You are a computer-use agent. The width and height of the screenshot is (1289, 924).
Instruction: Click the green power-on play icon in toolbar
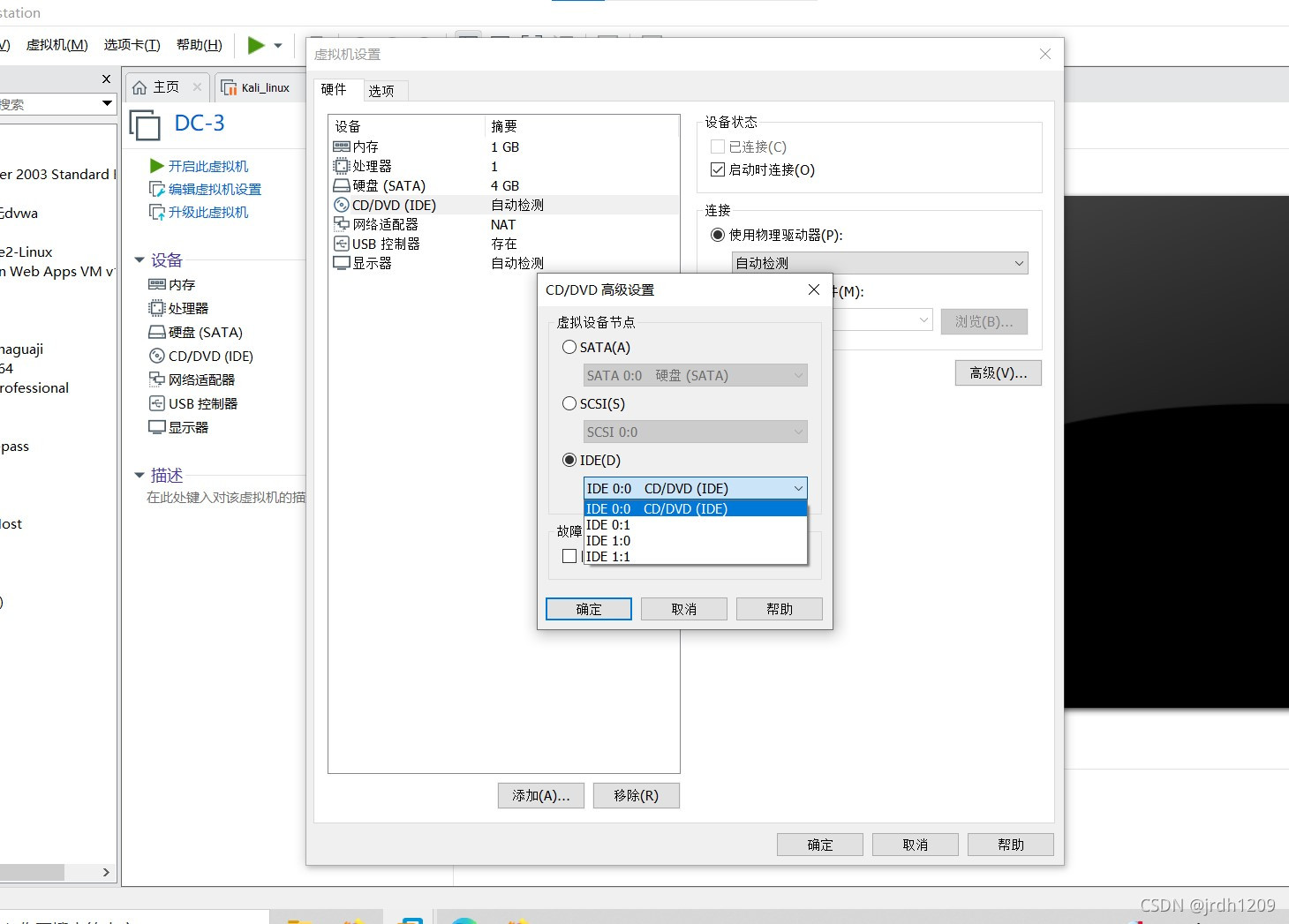[256, 45]
